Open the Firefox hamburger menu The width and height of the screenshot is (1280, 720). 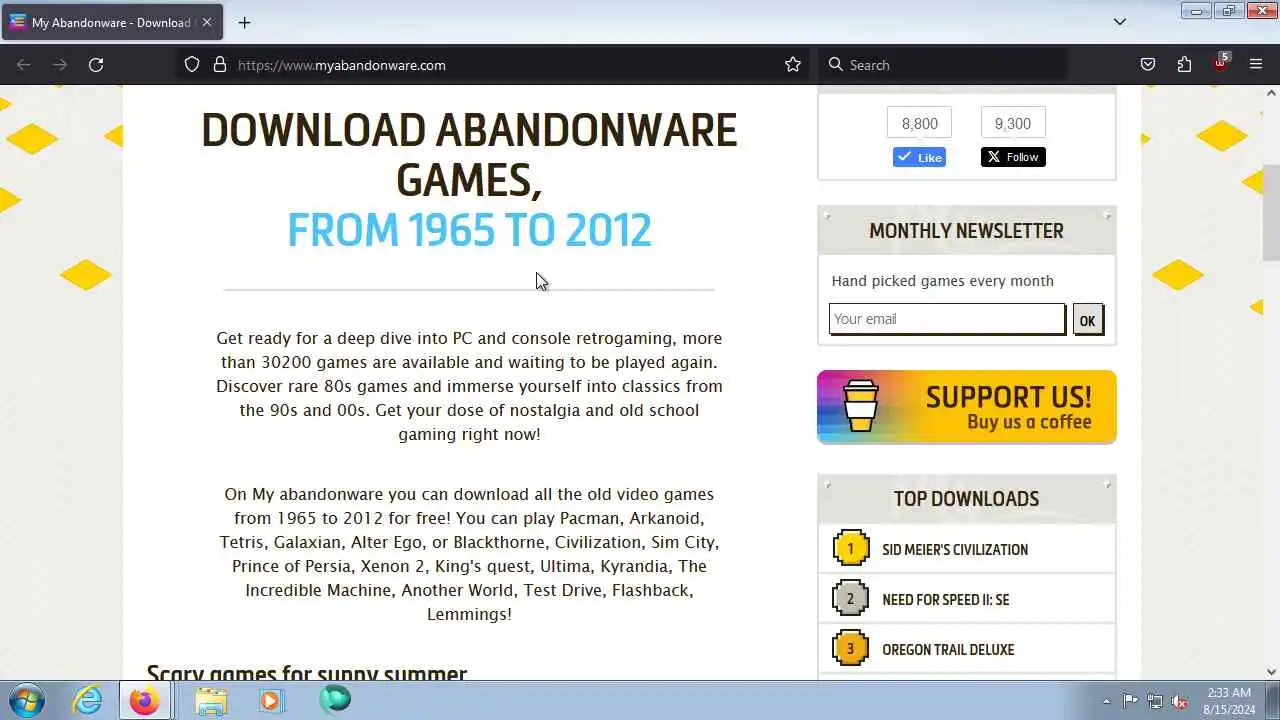pos(1256,65)
